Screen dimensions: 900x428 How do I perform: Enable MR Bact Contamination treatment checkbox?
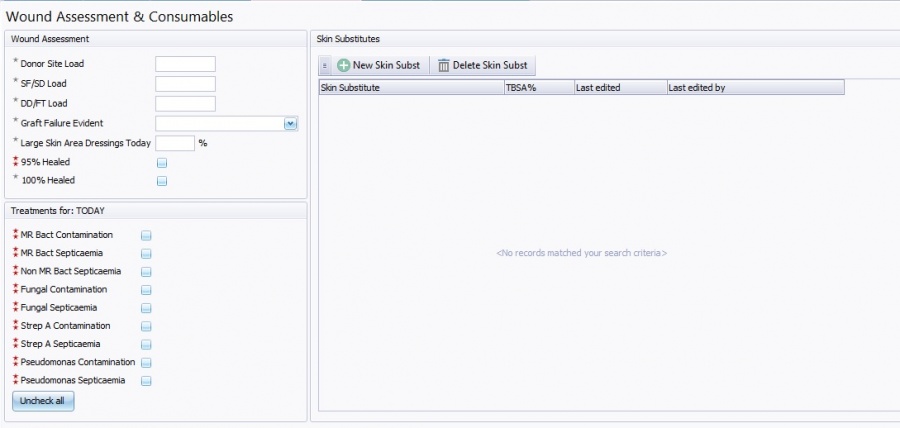click(x=146, y=235)
